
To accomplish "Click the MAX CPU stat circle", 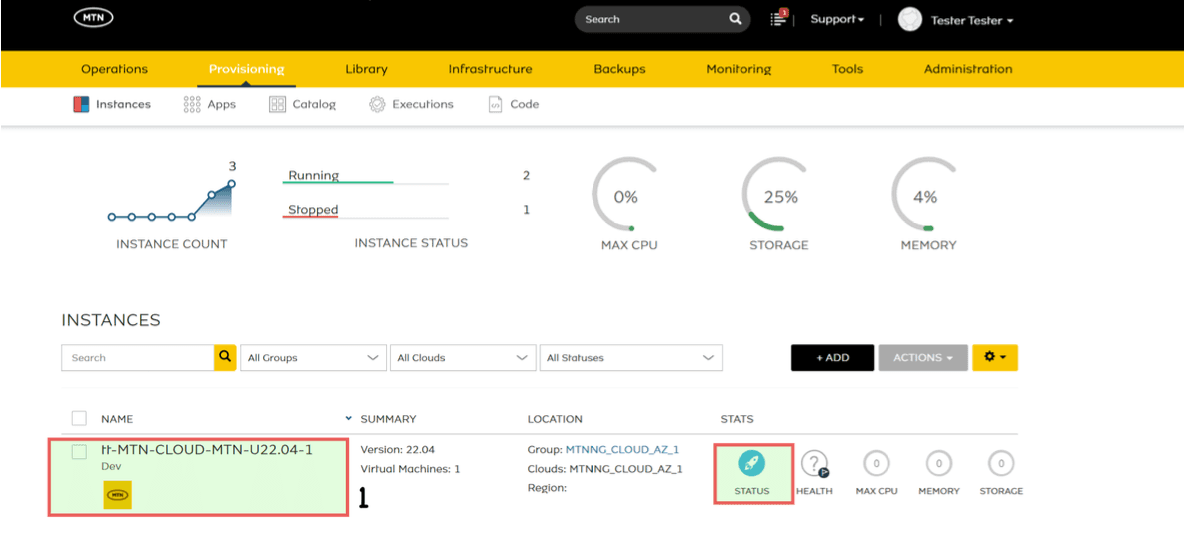I will pos(876,463).
